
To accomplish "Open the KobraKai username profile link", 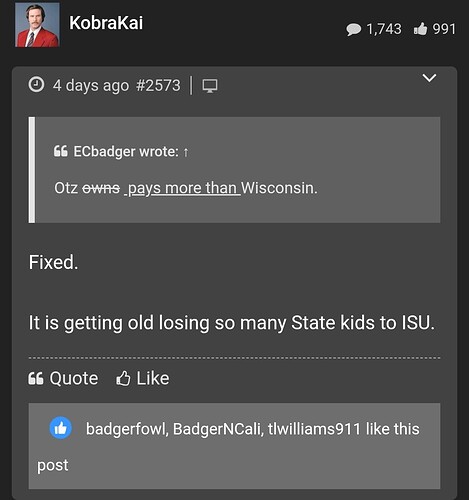I will pyautogui.click(x=106, y=23).
